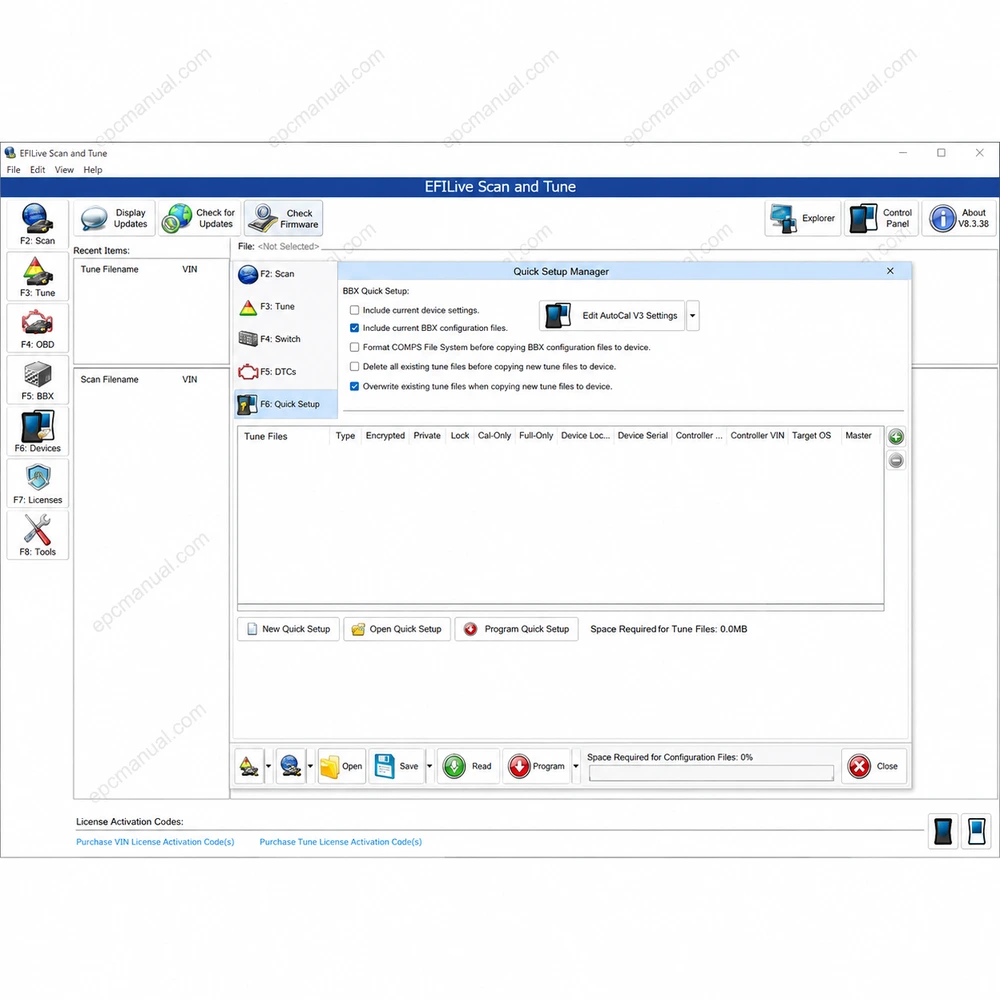
Task: Click the Device Serial column header
Action: [643, 436]
